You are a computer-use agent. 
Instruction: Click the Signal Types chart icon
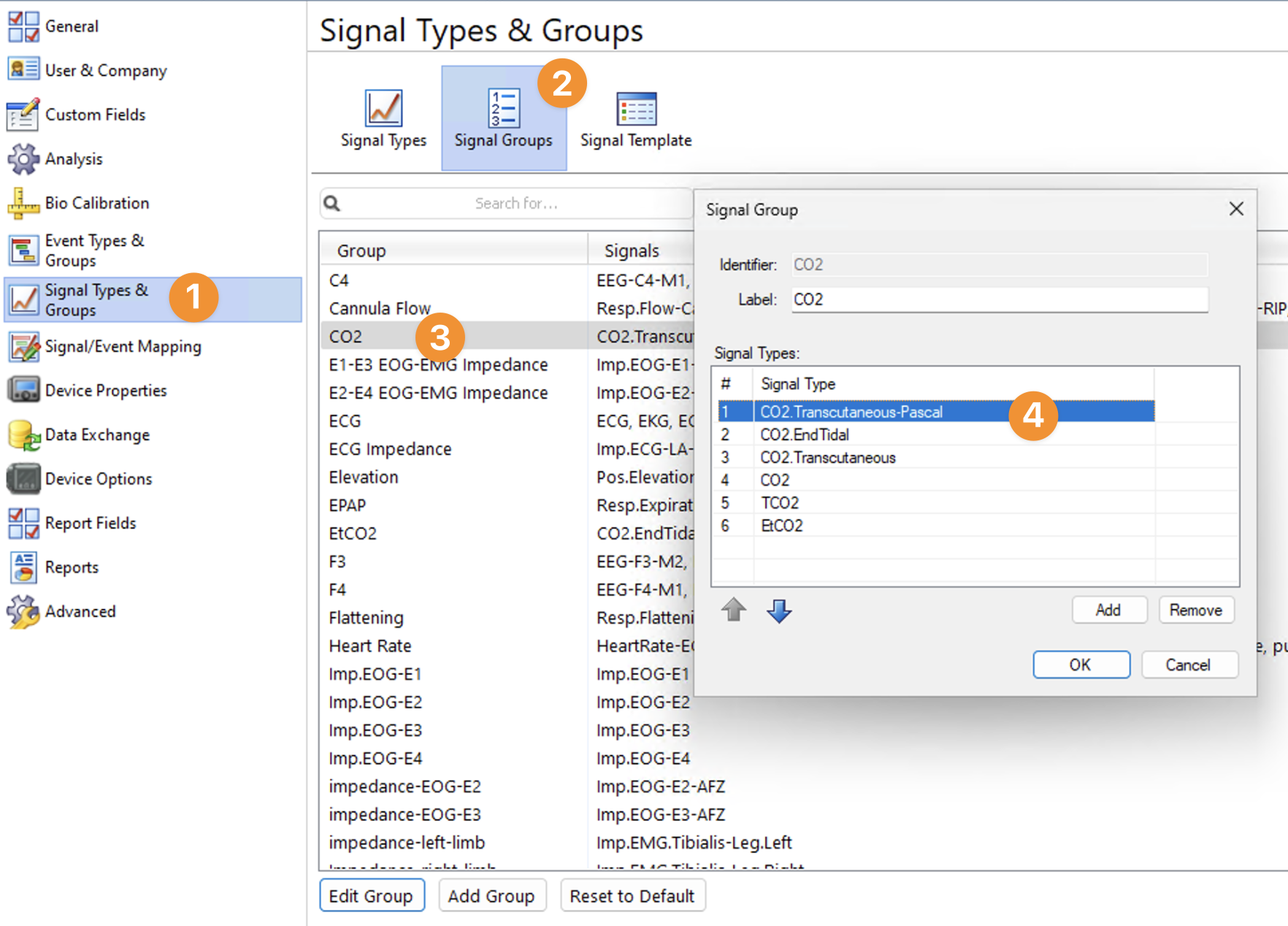(383, 108)
